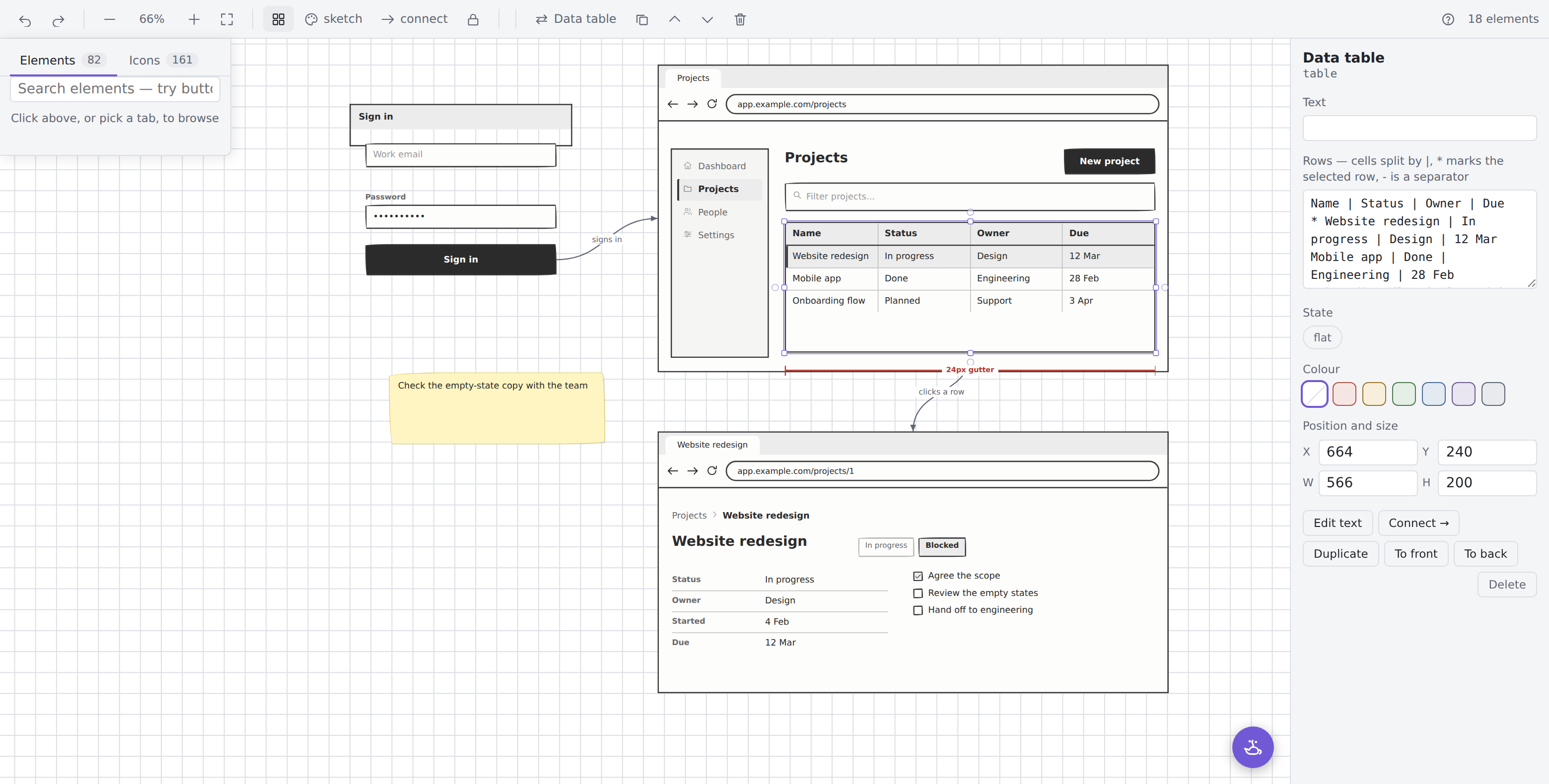Zoom in with the plus icon
The height and width of the screenshot is (784, 1549).
coord(194,19)
